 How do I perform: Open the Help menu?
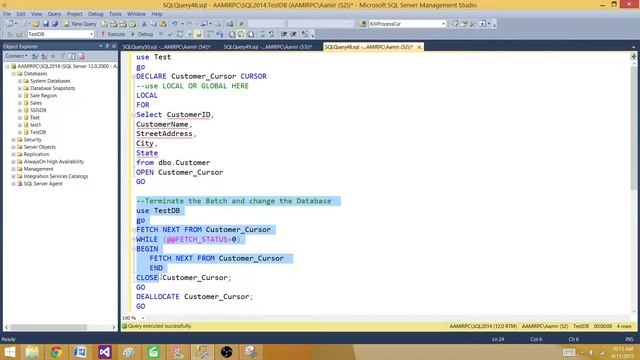(157, 14)
